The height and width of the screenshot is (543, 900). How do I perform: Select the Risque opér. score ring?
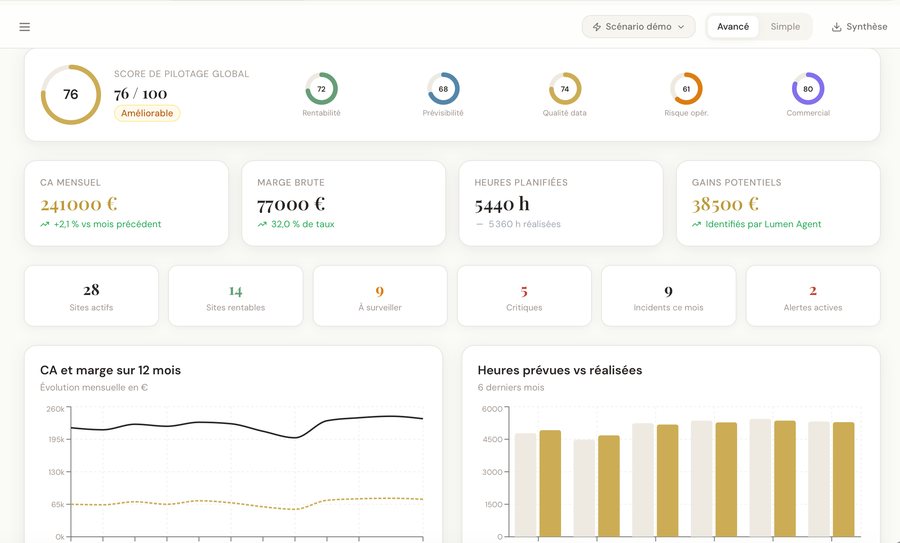pyautogui.click(x=686, y=88)
